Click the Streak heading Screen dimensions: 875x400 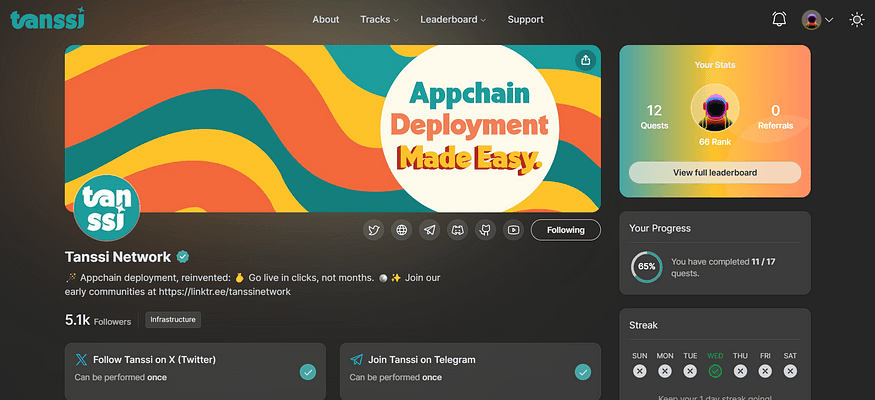(x=643, y=325)
